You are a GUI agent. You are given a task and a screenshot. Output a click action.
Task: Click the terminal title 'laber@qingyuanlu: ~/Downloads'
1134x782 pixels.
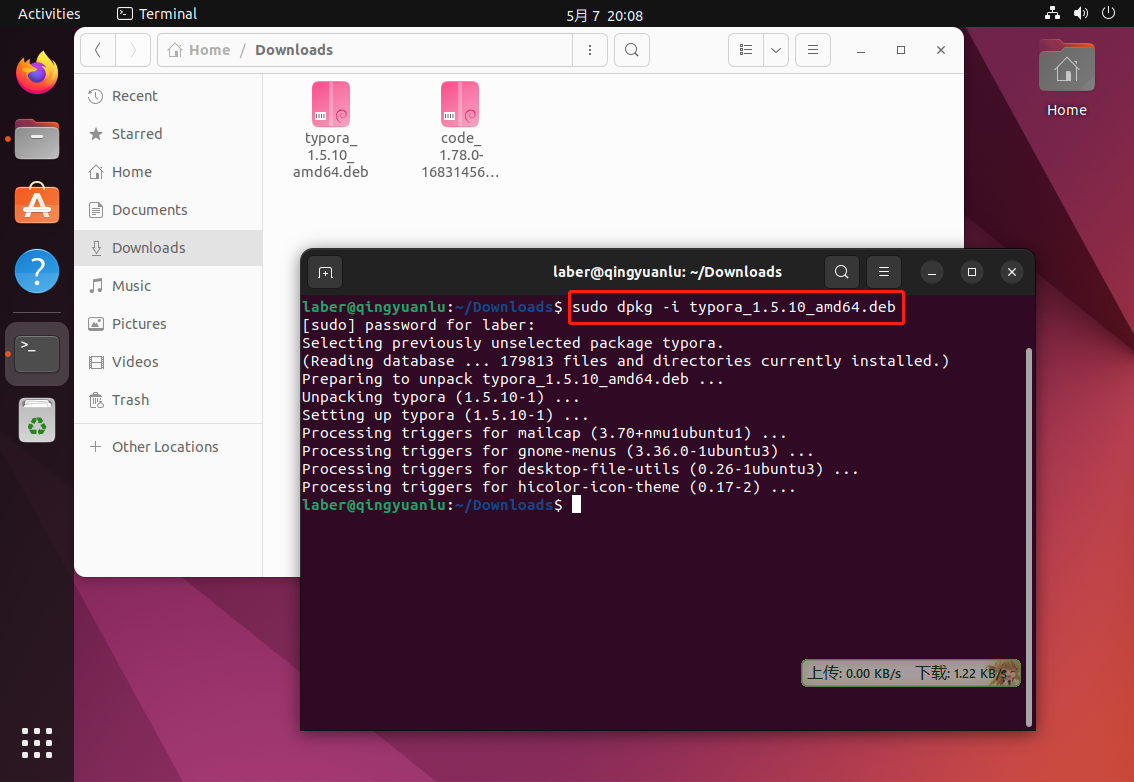point(667,272)
